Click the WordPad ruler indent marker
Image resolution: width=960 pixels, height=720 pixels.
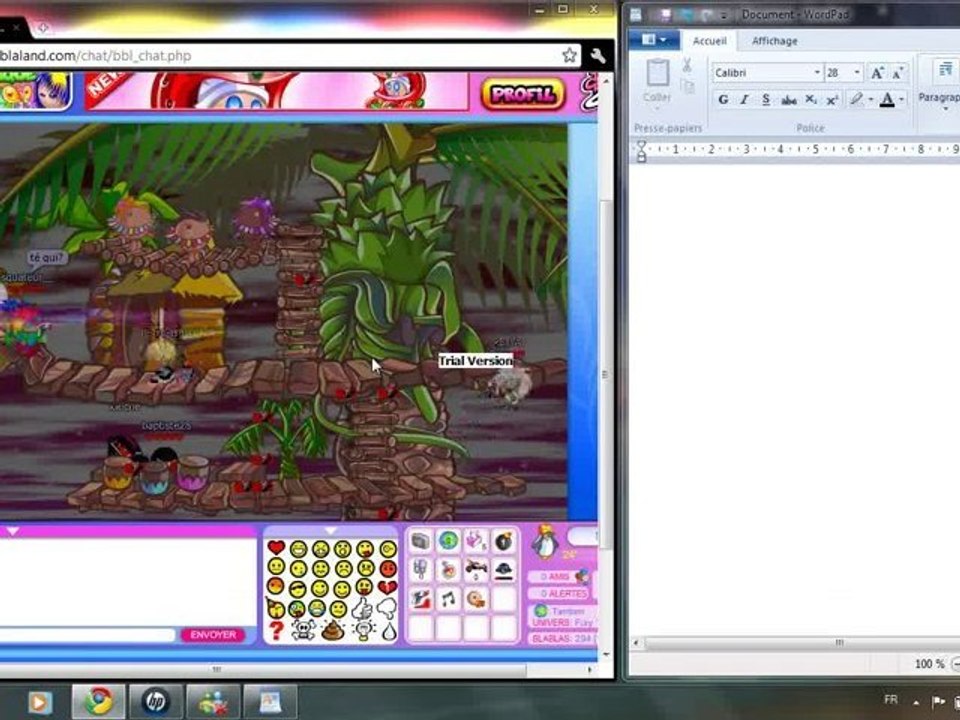[x=641, y=151]
